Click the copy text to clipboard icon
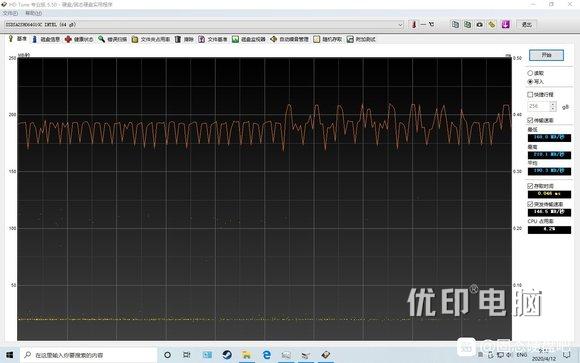This screenshot has height=363, width=580. coord(455,24)
